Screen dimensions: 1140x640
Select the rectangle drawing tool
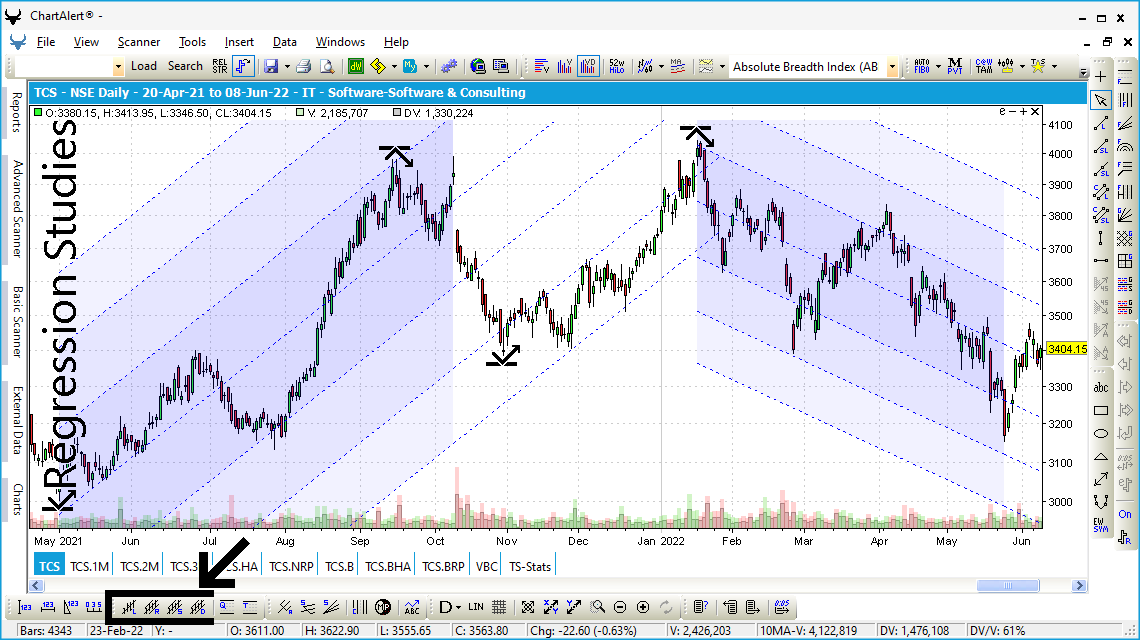(x=1101, y=410)
